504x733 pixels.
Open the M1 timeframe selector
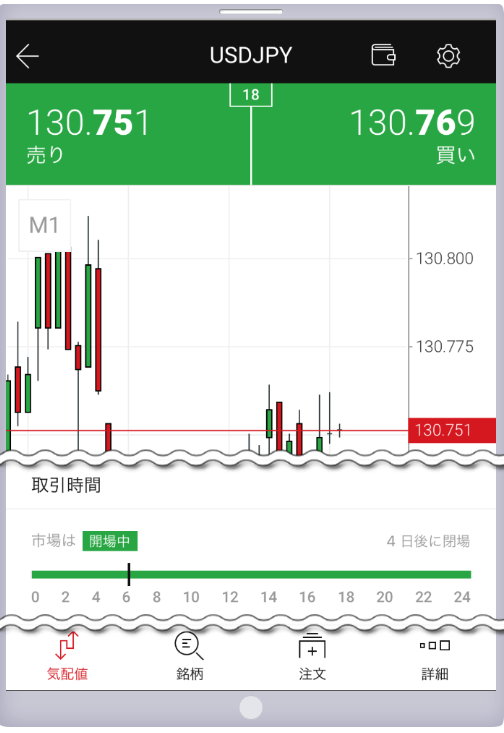click(x=44, y=225)
